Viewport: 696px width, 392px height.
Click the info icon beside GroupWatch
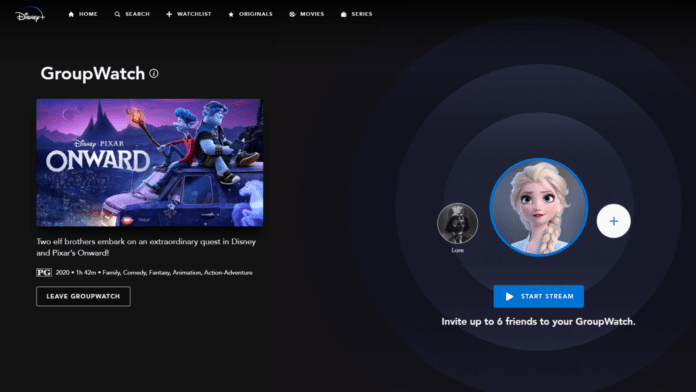click(x=154, y=74)
